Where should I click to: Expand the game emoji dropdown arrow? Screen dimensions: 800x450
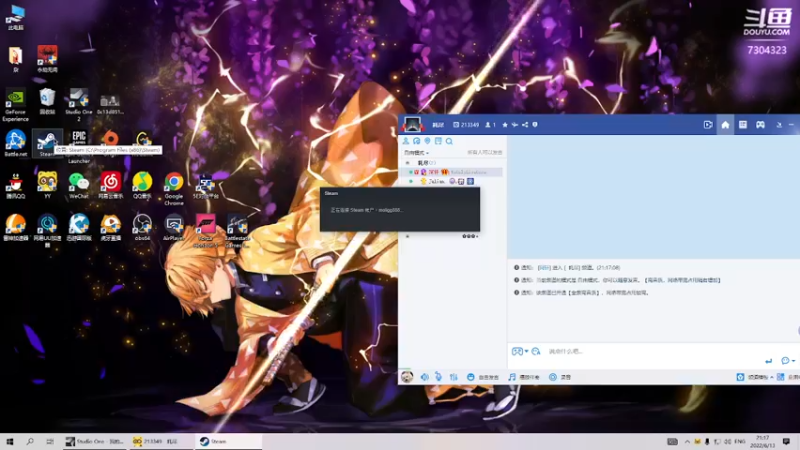527,352
